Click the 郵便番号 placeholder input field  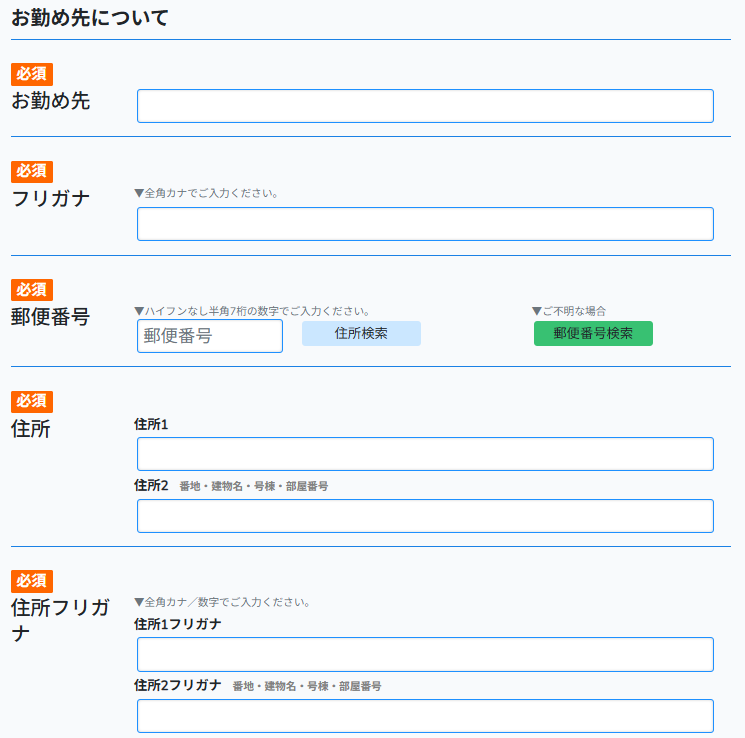click(x=210, y=336)
